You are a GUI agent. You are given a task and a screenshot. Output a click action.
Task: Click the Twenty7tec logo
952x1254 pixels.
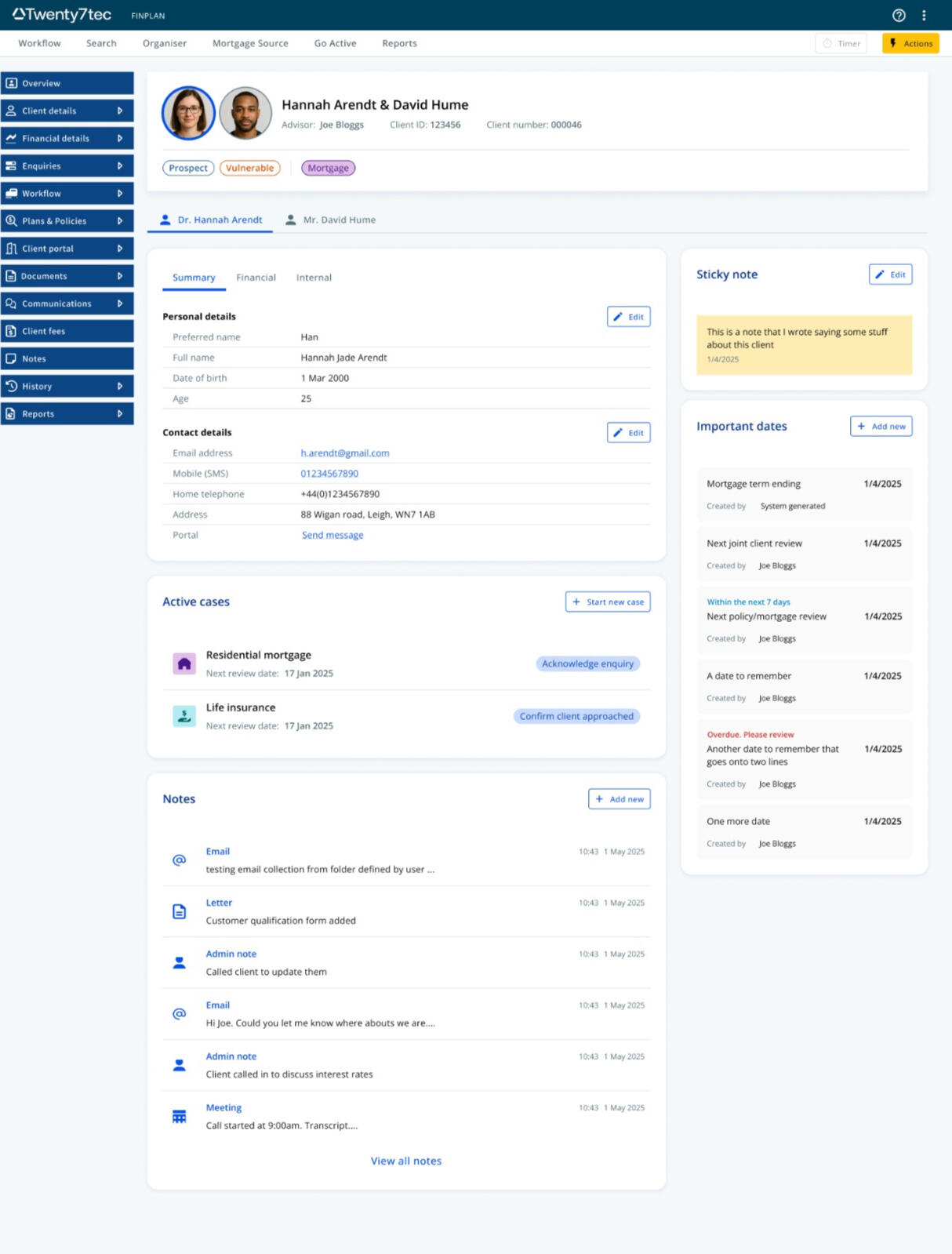coord(62,15)
